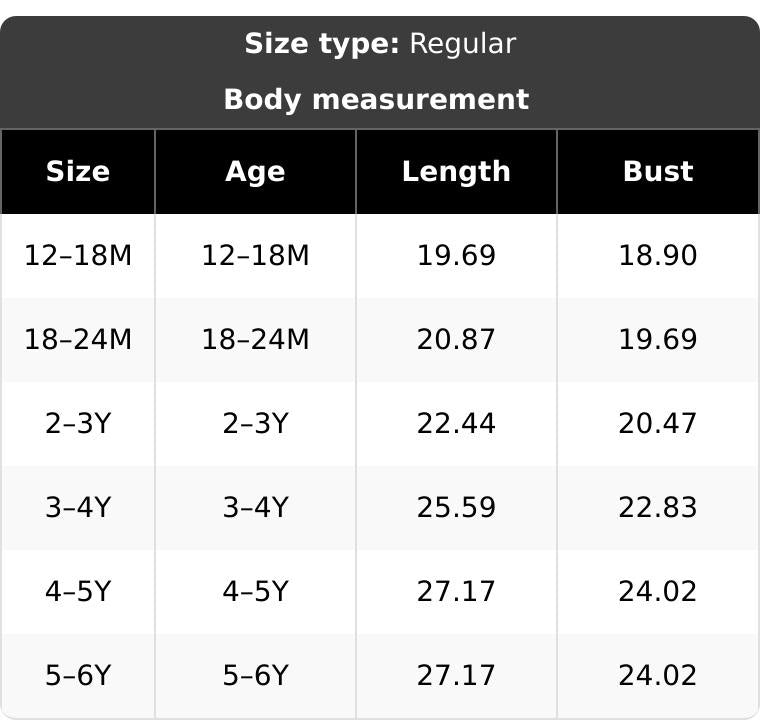
Task: Click the Body measurement title
Action: [376, 99]
